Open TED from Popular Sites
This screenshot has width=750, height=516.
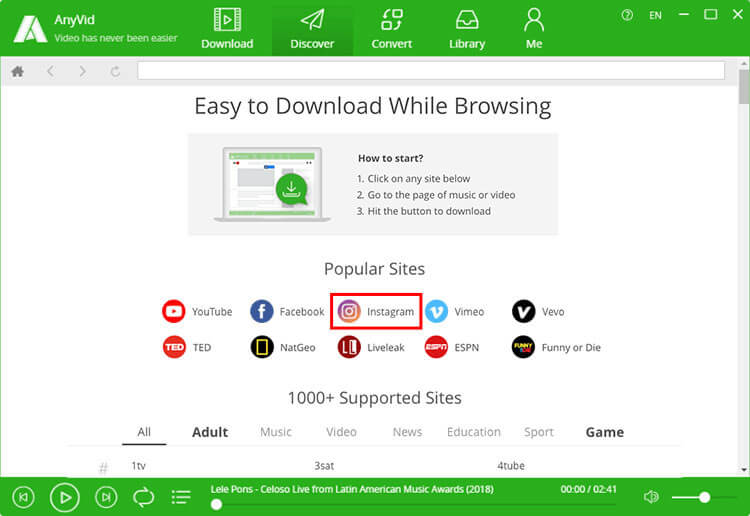[x=187, y=347]
